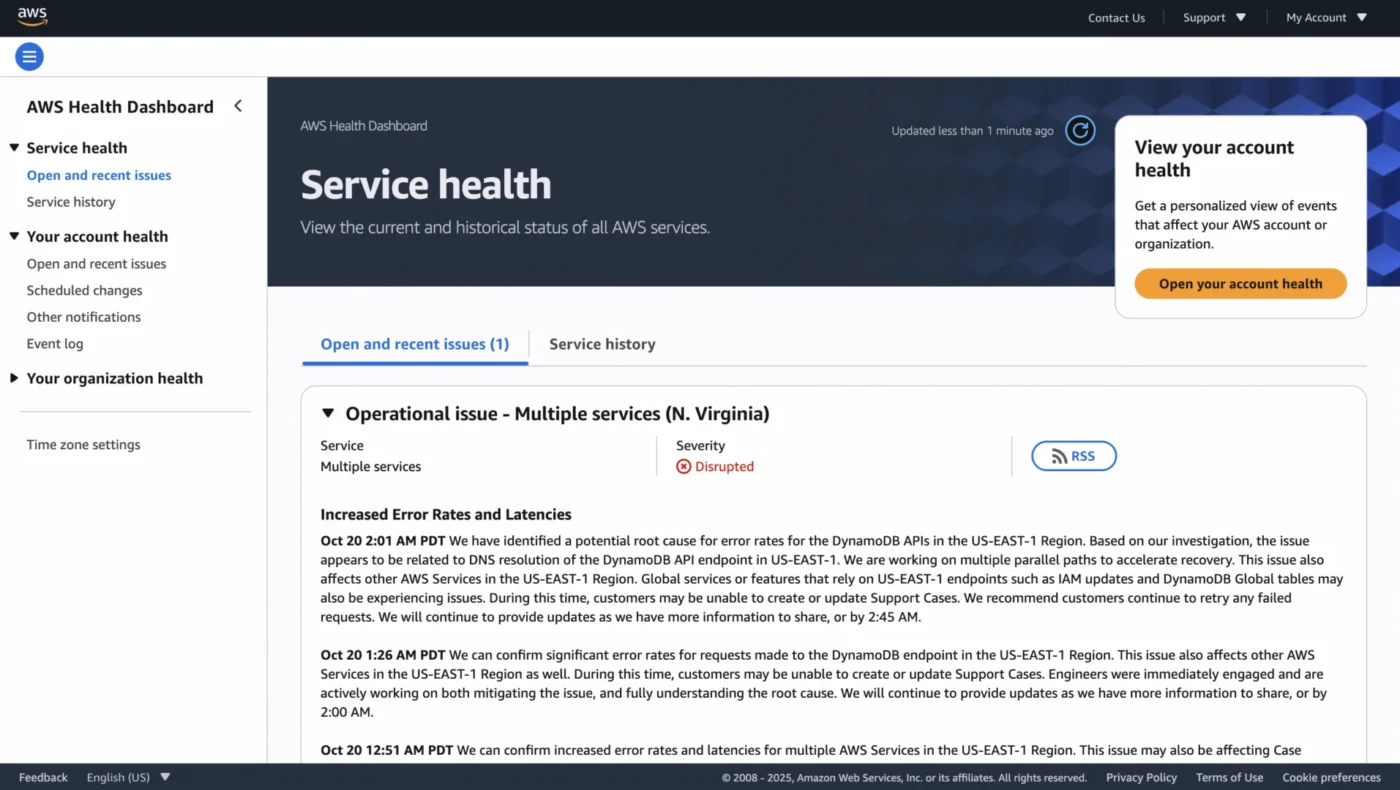Open the RSS feed for this issue
1400x790 pixels.
click(1073, 456)
